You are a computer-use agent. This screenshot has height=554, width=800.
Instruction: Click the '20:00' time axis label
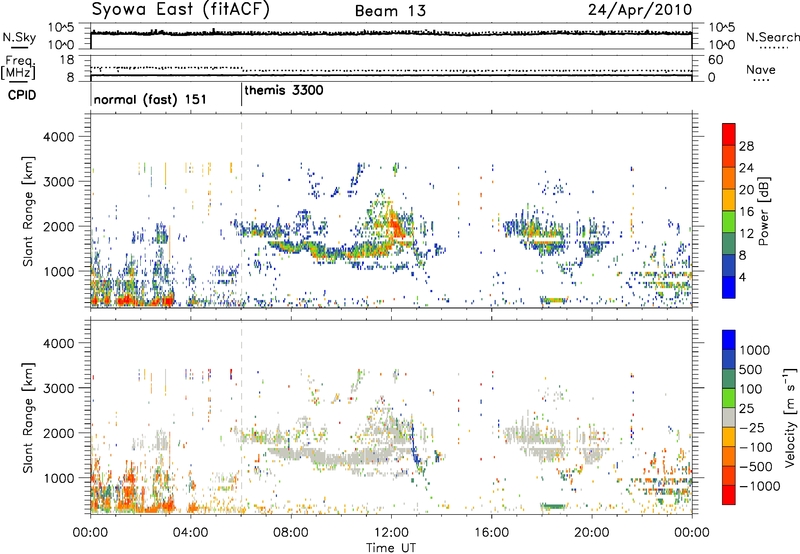(x=591, y=532)
